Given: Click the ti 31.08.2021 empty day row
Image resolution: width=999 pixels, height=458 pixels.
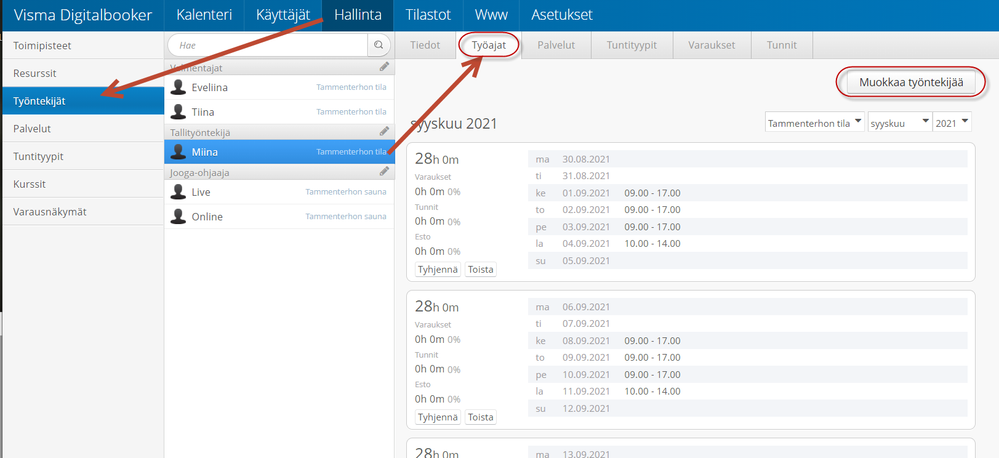Looking at the screenshot, I should tap(748, 176).
